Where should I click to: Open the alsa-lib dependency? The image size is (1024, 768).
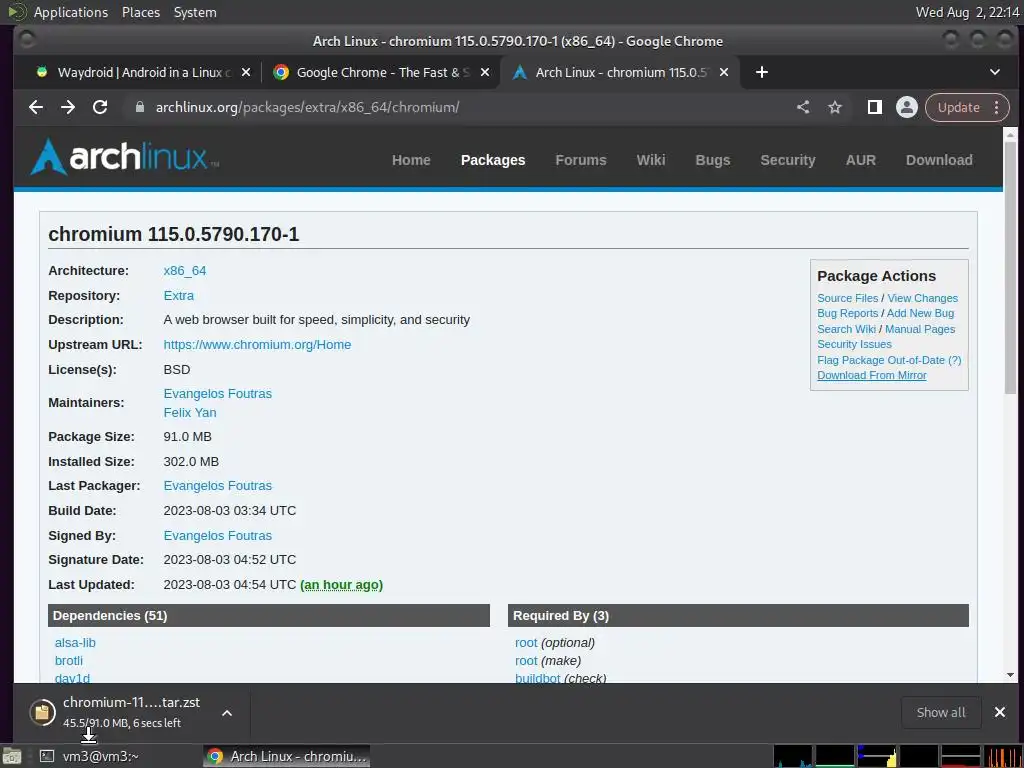click(75, 643)
